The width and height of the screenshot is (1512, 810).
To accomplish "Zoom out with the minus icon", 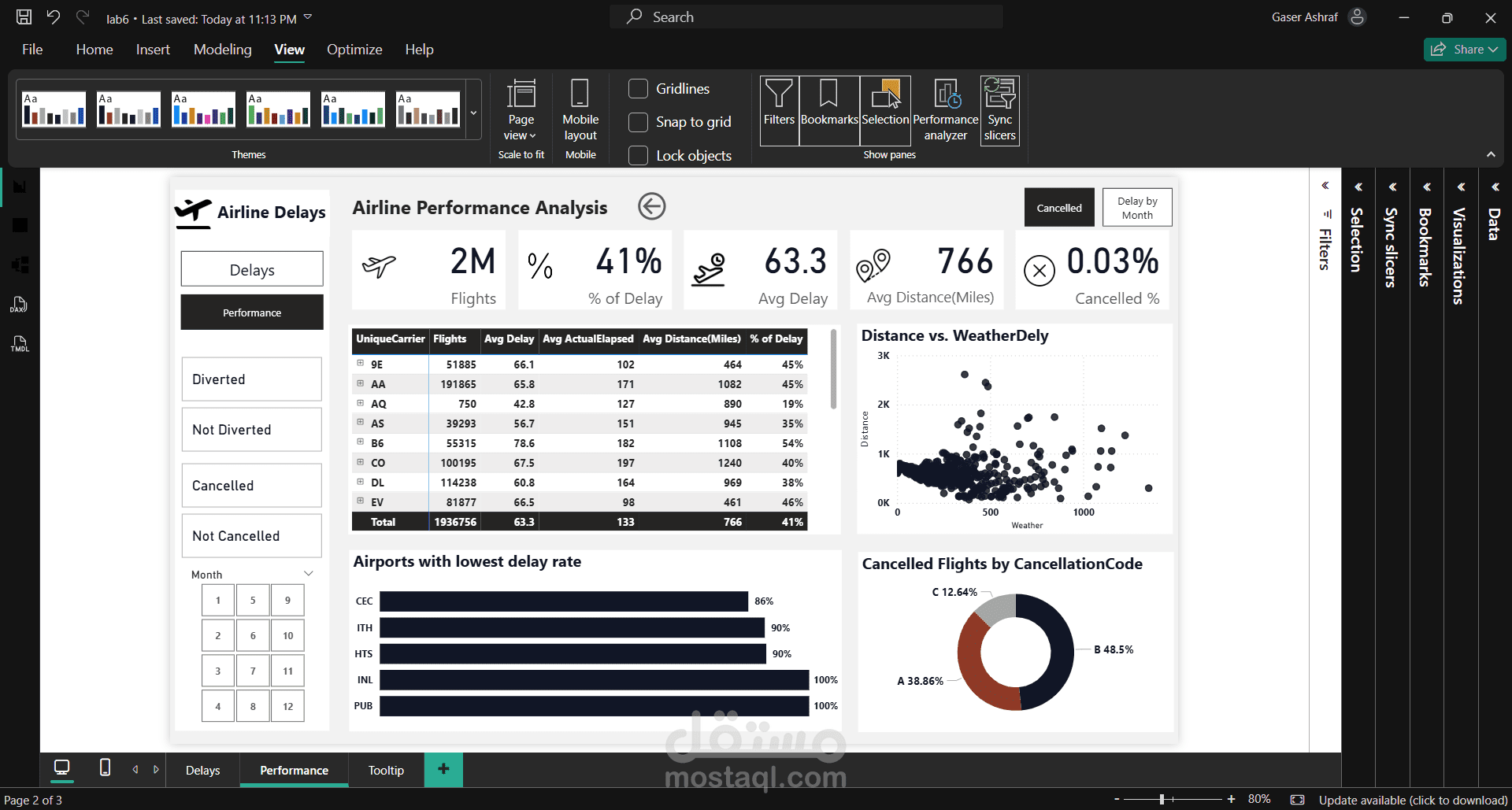I will 1117,799.
